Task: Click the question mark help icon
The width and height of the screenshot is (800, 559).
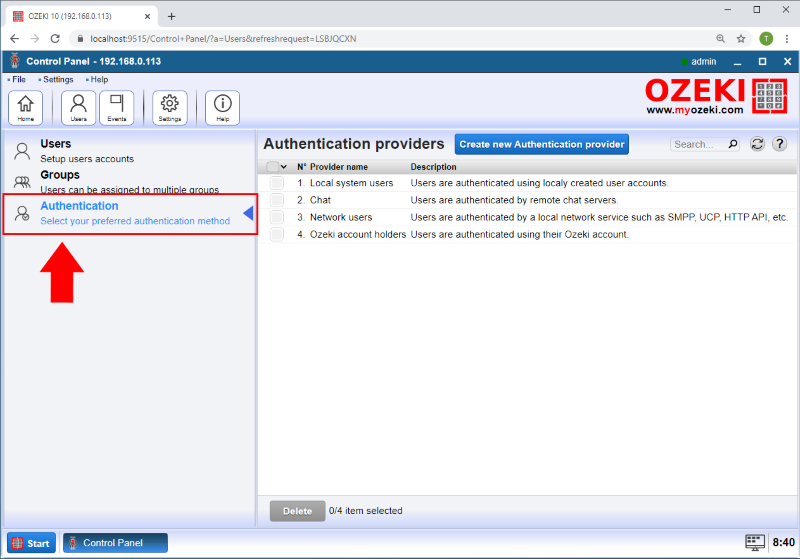Action: 779,144
